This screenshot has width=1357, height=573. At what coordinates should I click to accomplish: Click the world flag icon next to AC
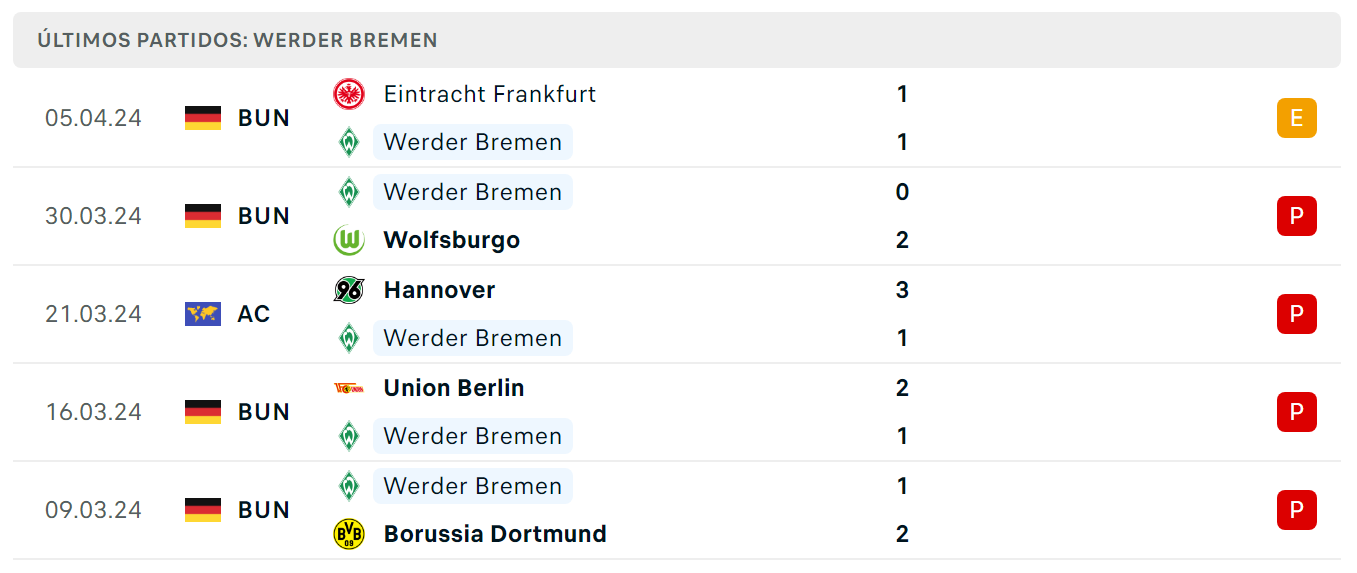[203, 314]
